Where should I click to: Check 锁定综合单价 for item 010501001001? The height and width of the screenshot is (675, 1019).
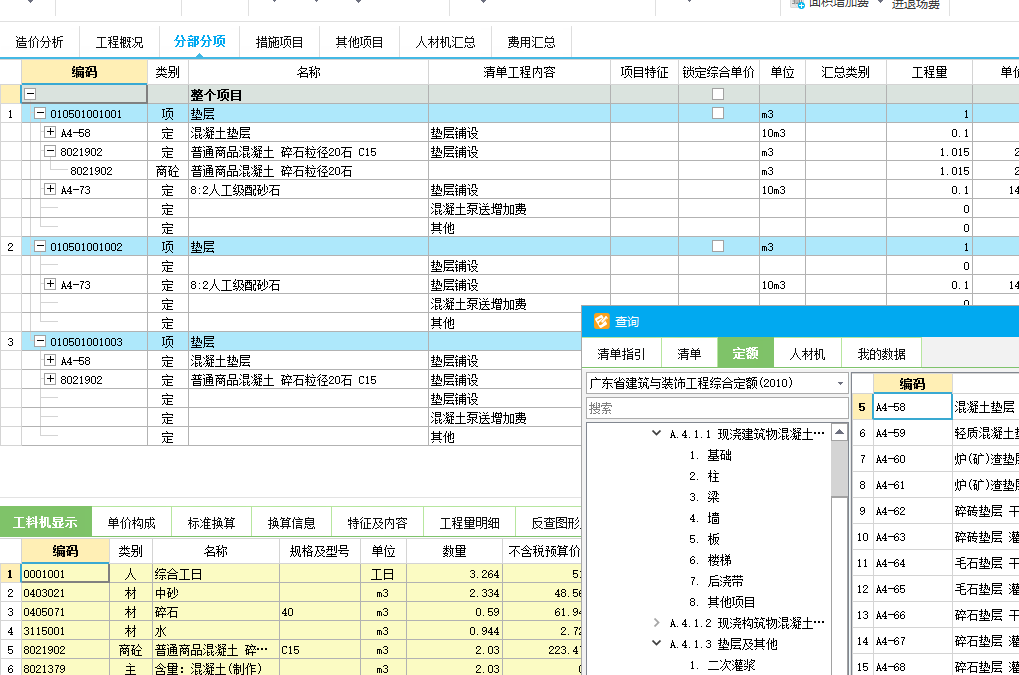tap(718, 113)
